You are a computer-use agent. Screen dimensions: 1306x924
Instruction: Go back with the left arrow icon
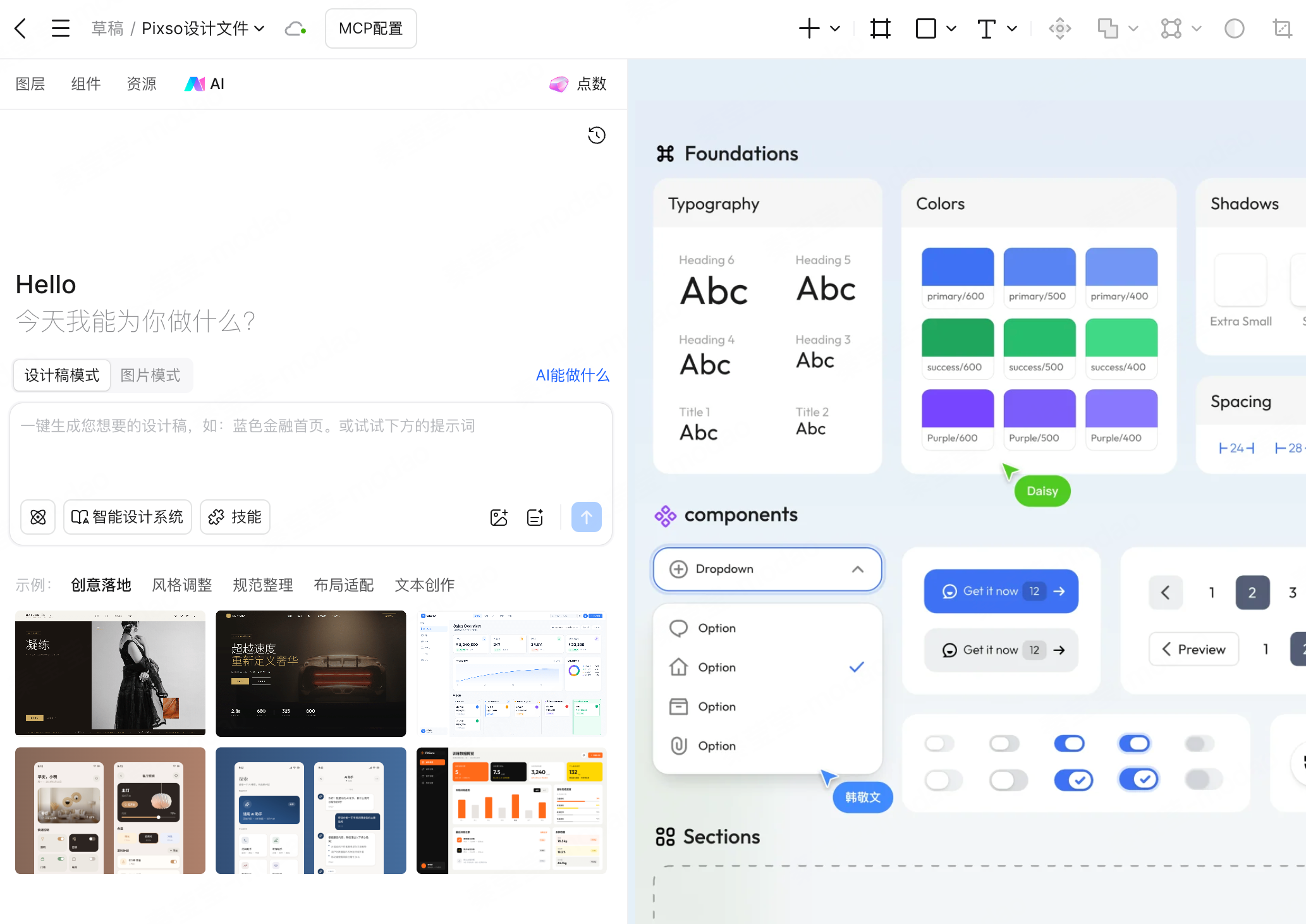click(x=20, y=28)
